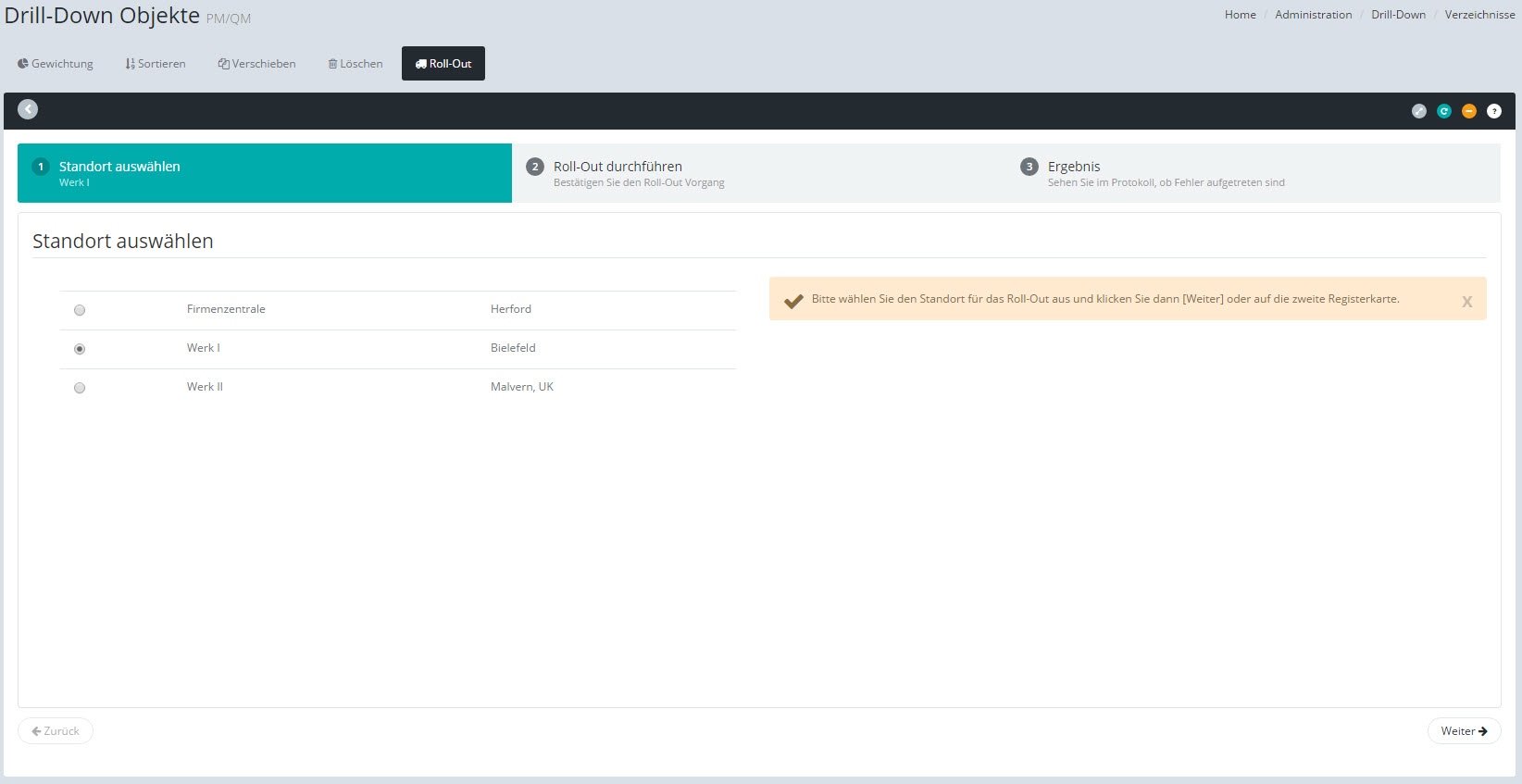
Task: Select the Firmenzentrale radio button
Action: point(80,310)
